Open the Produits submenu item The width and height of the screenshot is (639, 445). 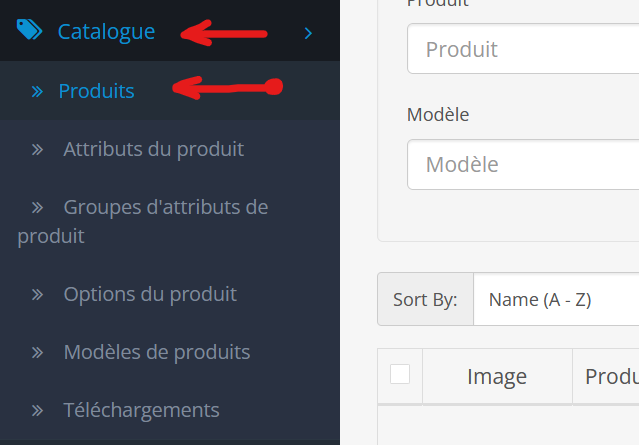click(x=97, y=90)
